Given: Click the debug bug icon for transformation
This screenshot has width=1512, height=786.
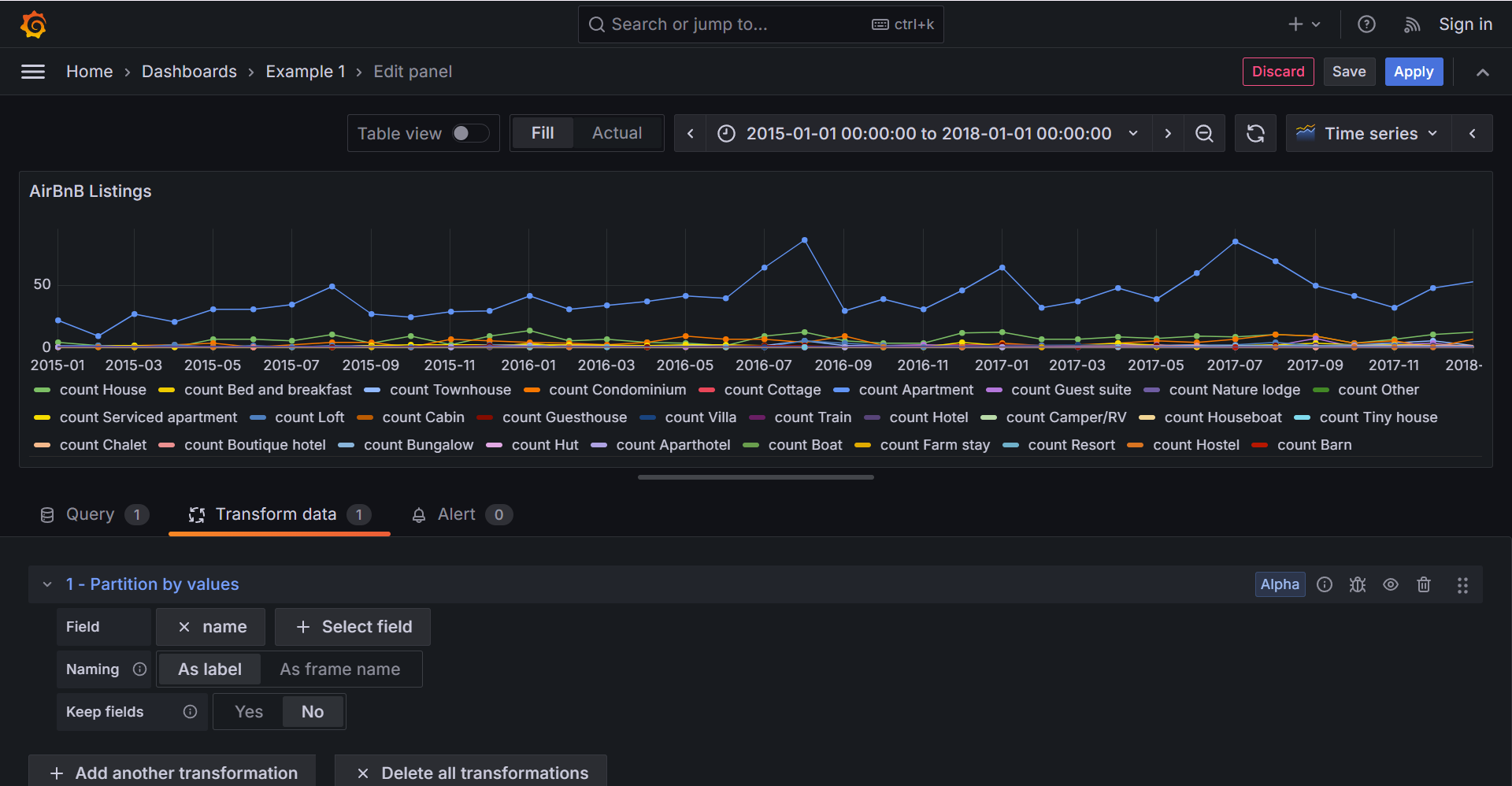Looking at the screenshot, I should tap(1358, 584).
